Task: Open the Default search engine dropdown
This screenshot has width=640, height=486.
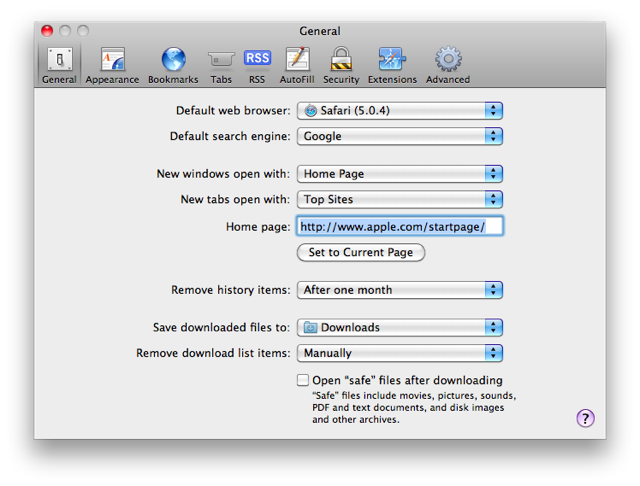Action: point(400,136)
